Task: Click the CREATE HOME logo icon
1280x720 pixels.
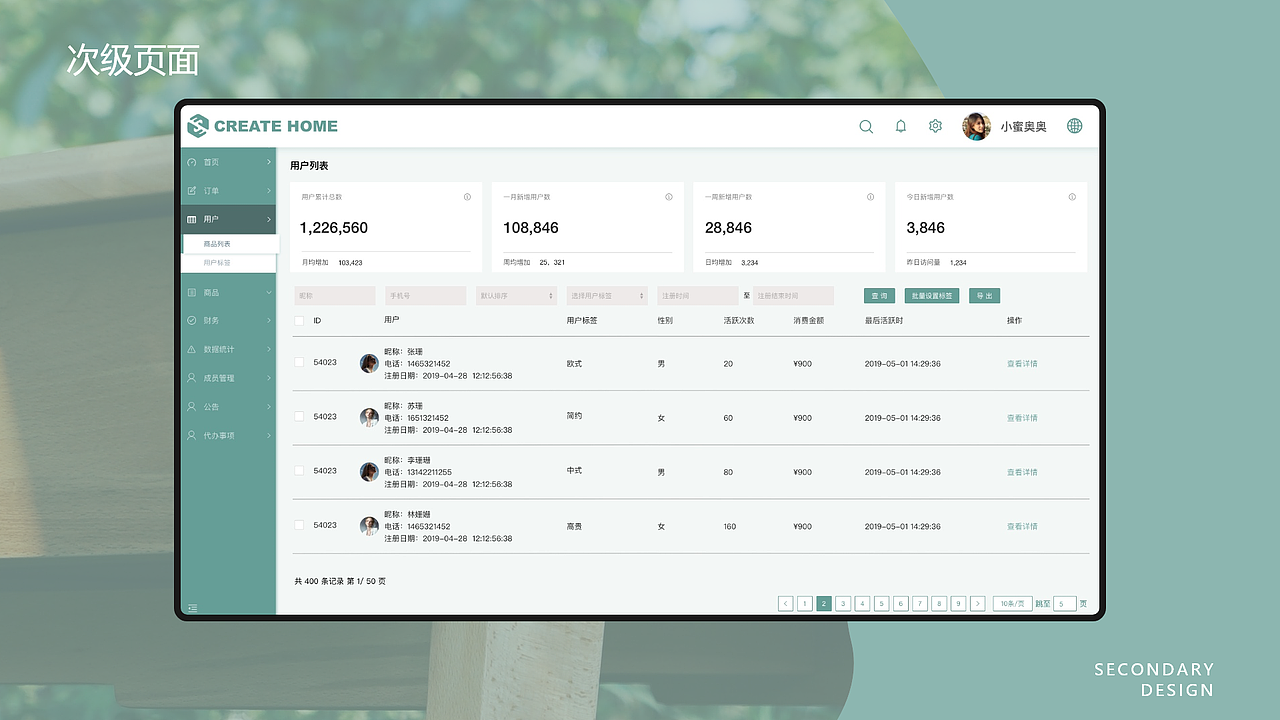Action: [x=198, y=126]
